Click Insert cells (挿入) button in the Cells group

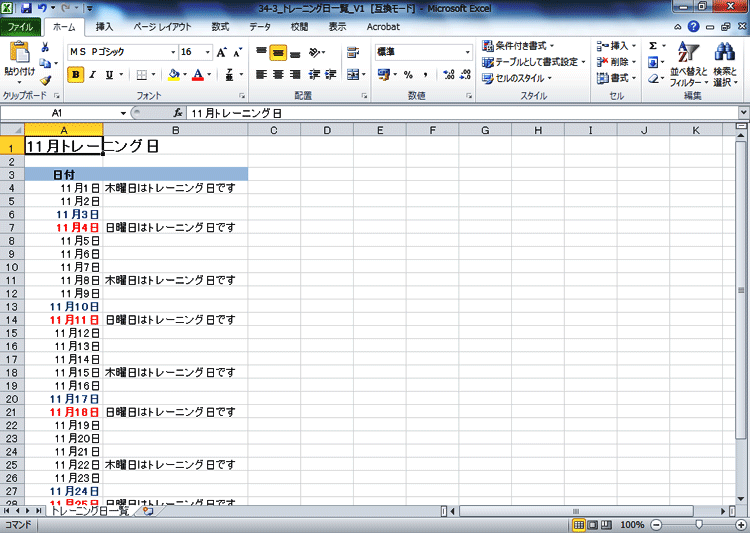(616, 46)
